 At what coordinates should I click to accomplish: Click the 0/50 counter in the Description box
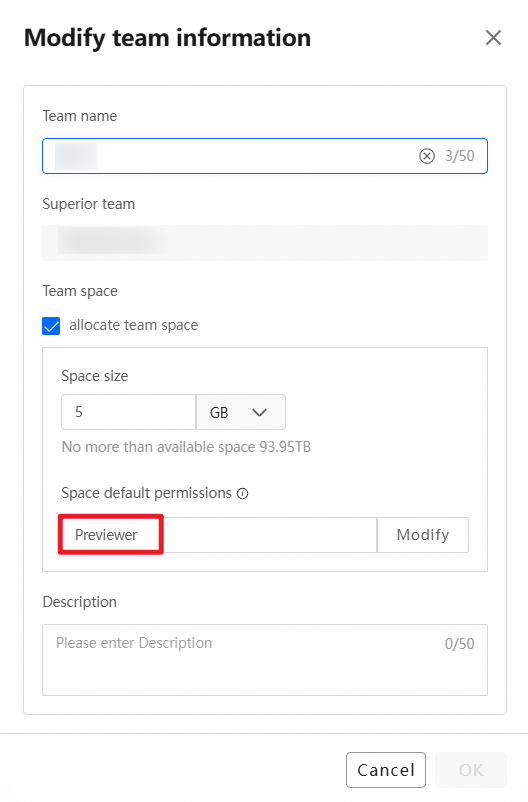click(x=459, y=643)
